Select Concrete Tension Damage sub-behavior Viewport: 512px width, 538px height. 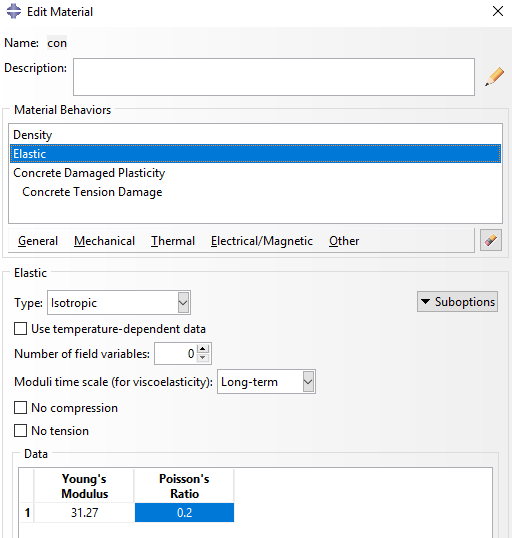pyautogui.click(x=92, y=192)
